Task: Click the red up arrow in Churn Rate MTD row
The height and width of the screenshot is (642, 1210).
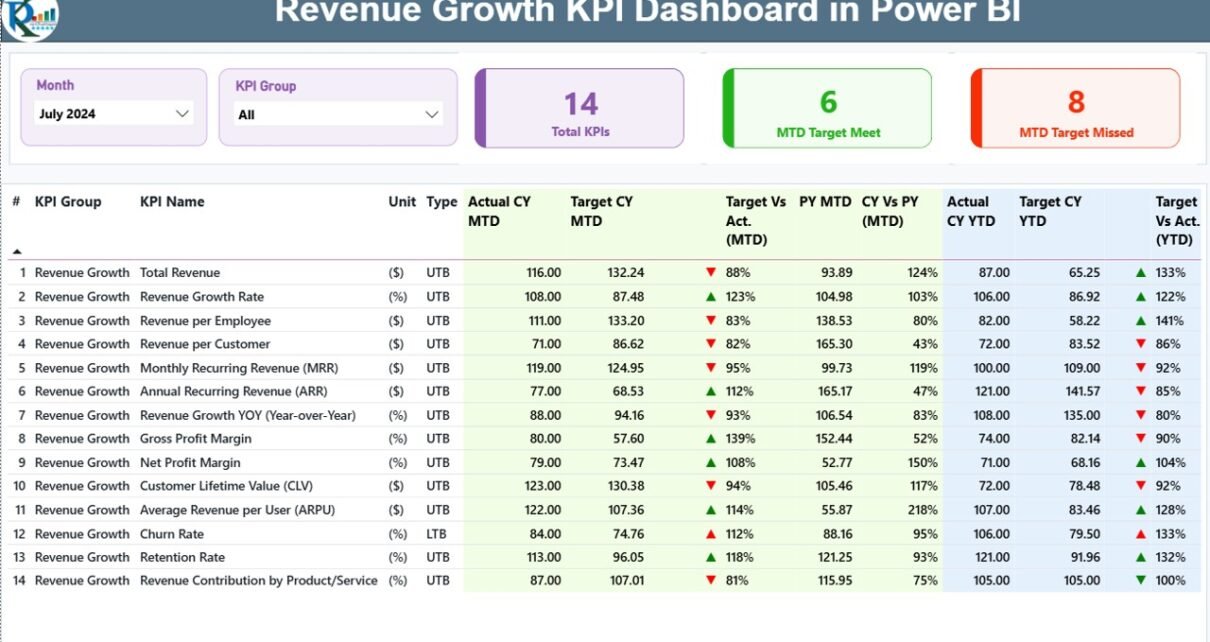Action: tap(711, 534)
